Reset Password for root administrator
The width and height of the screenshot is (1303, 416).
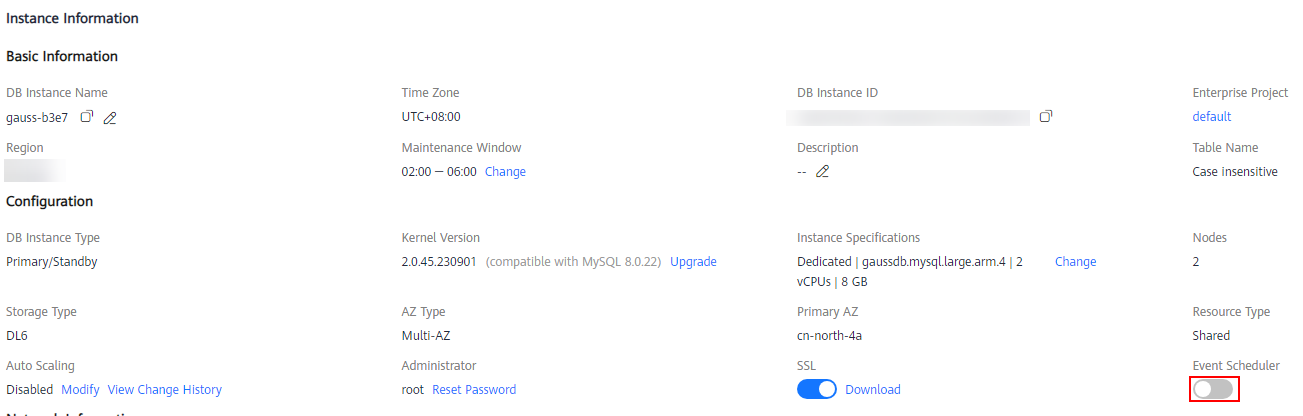point(474,390)
